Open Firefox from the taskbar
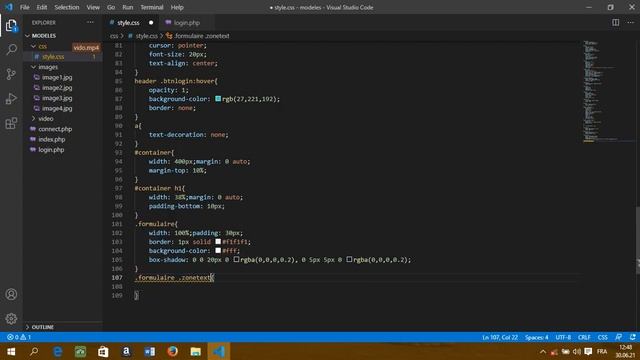This screenshot has width=640, height=360. tap(172, 351)
